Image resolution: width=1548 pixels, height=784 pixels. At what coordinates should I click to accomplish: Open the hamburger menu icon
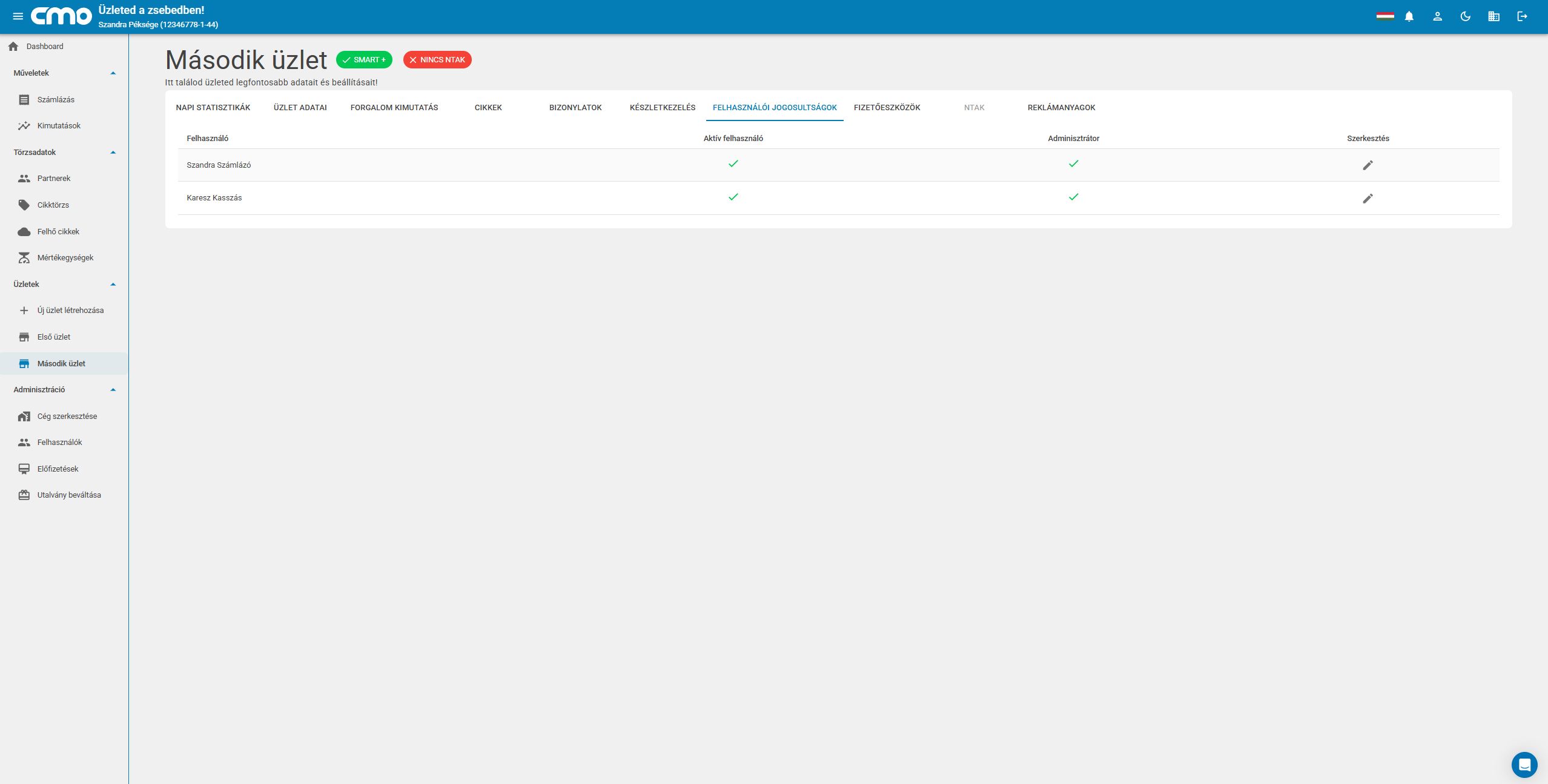(x=18, y=16)
